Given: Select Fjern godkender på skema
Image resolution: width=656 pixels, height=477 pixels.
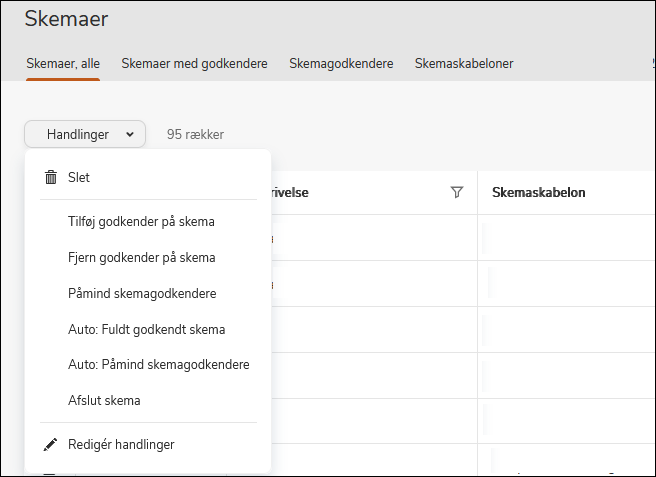Looking at the screenshot, I should [141, 257].
